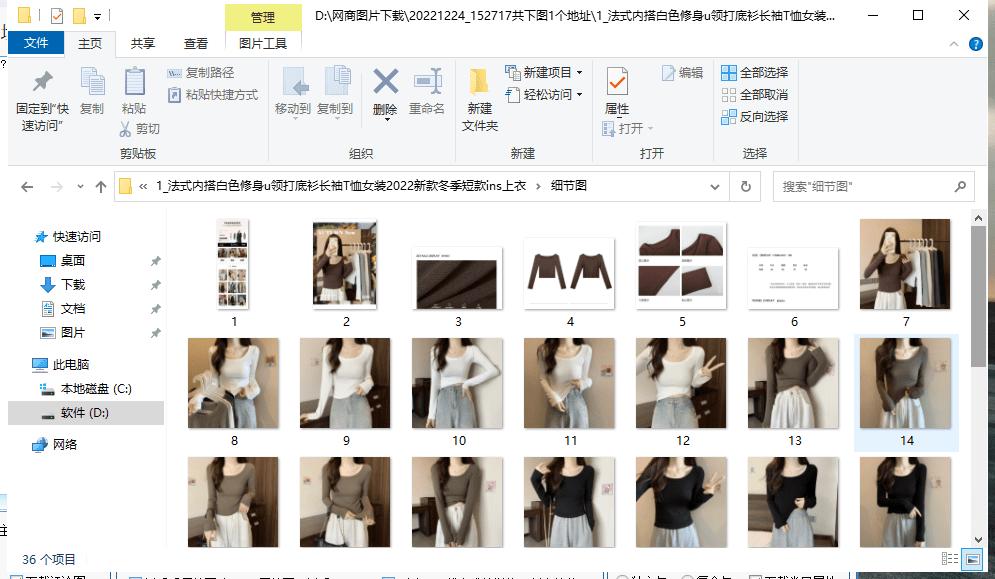This screenshot has width=995, height=579.
Task: Select thumbnail number 7
Action: [x=905, y=265]
